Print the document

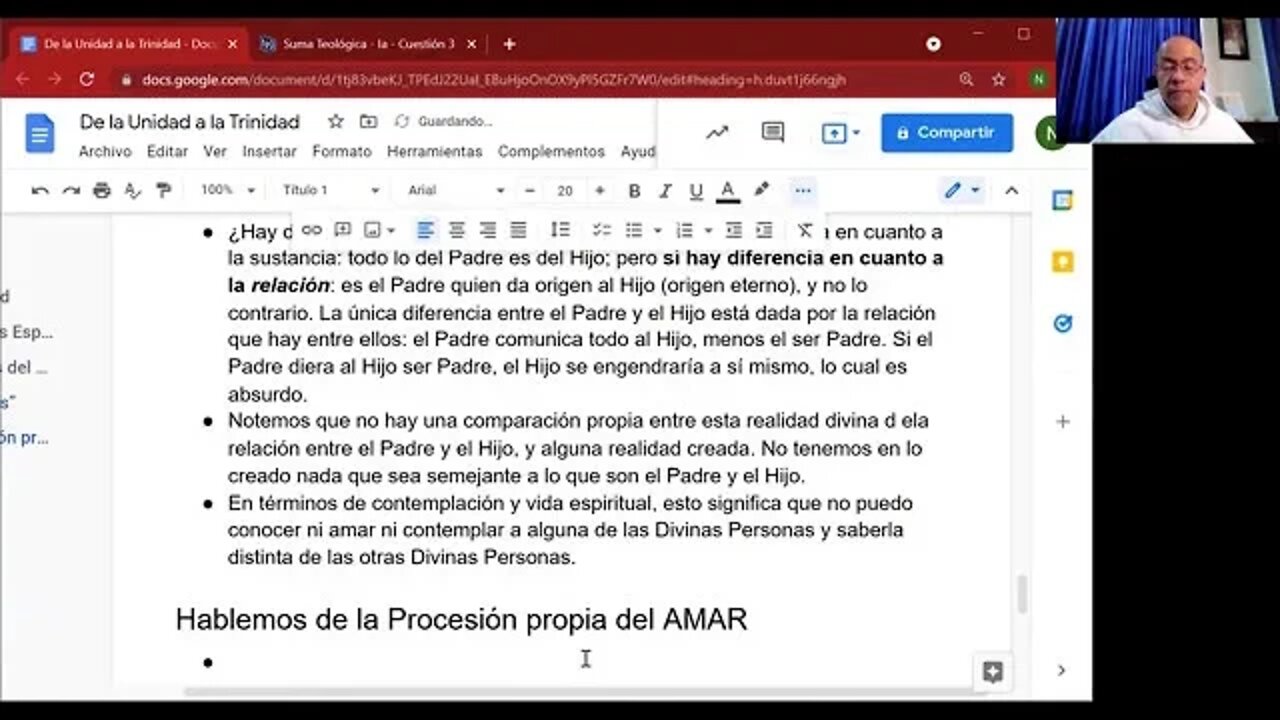[102, 190]
